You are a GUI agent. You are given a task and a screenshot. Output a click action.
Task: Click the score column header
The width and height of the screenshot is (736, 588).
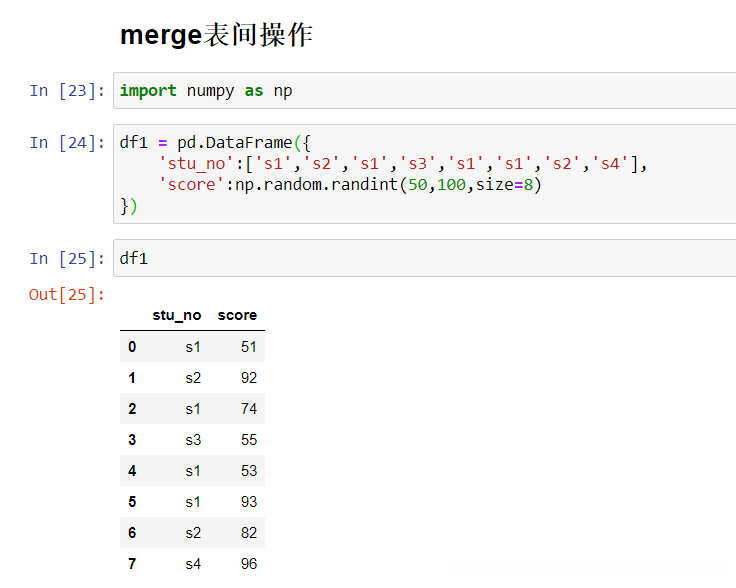pyautogui.click(x=237, y=315)
